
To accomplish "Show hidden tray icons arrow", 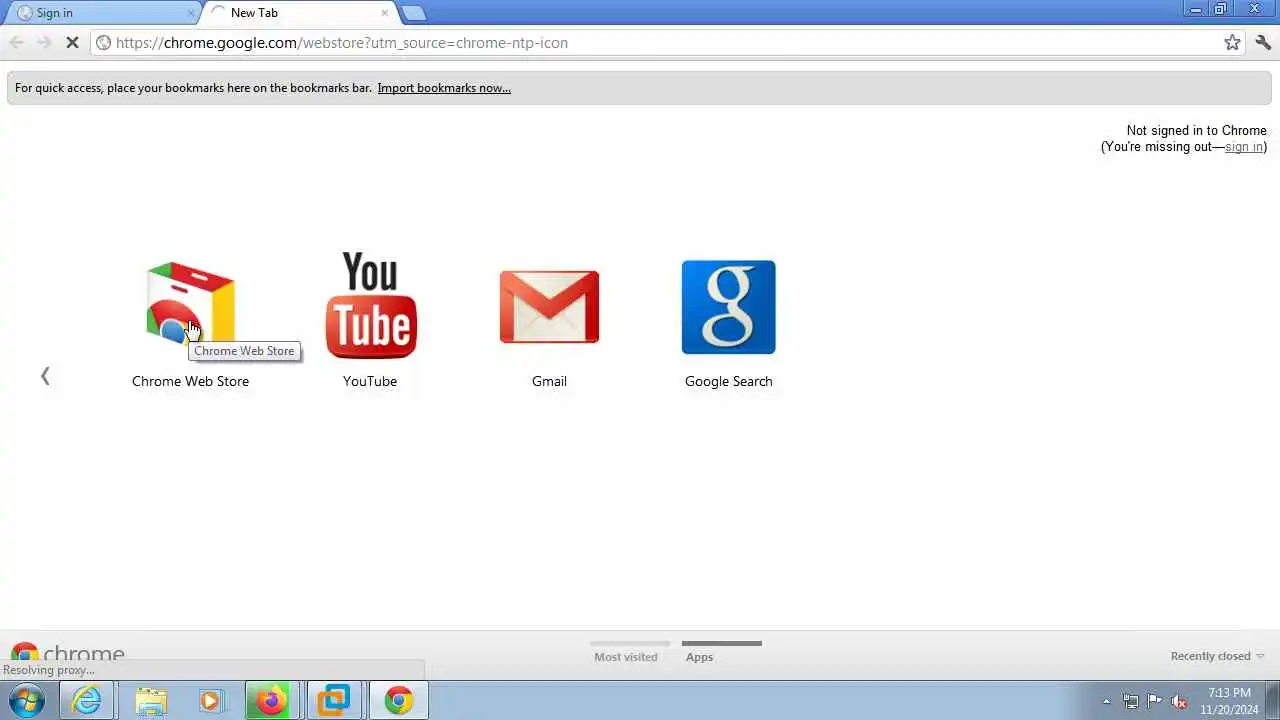I will 1106,701.
